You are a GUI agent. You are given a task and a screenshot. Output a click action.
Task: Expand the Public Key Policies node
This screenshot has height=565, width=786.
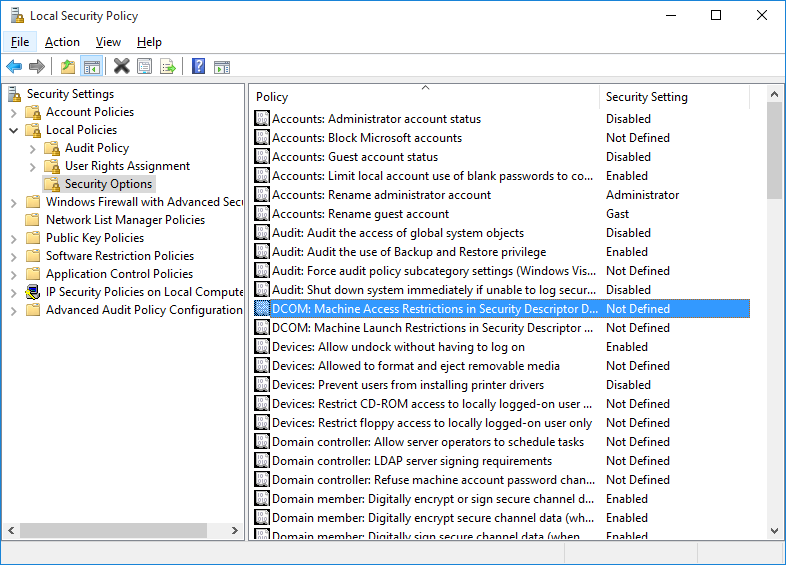[x=14, y=238]
